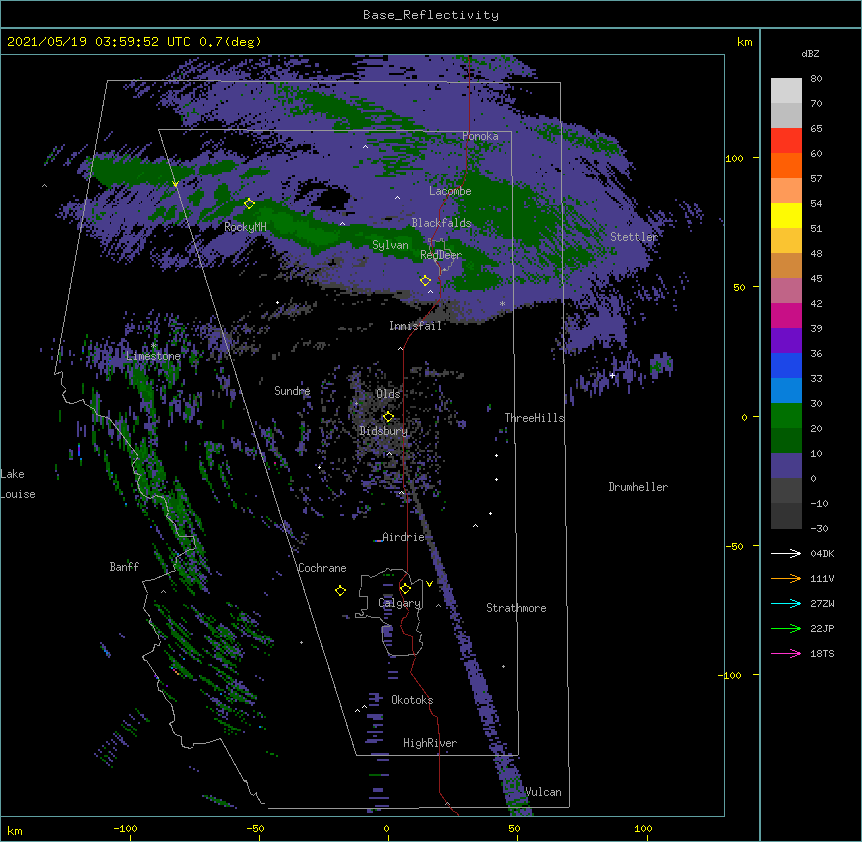The height and width of the screenshot is (842, 862).
Task: Pick the slate purple swatch in dBZ legend
Action: 786,466
